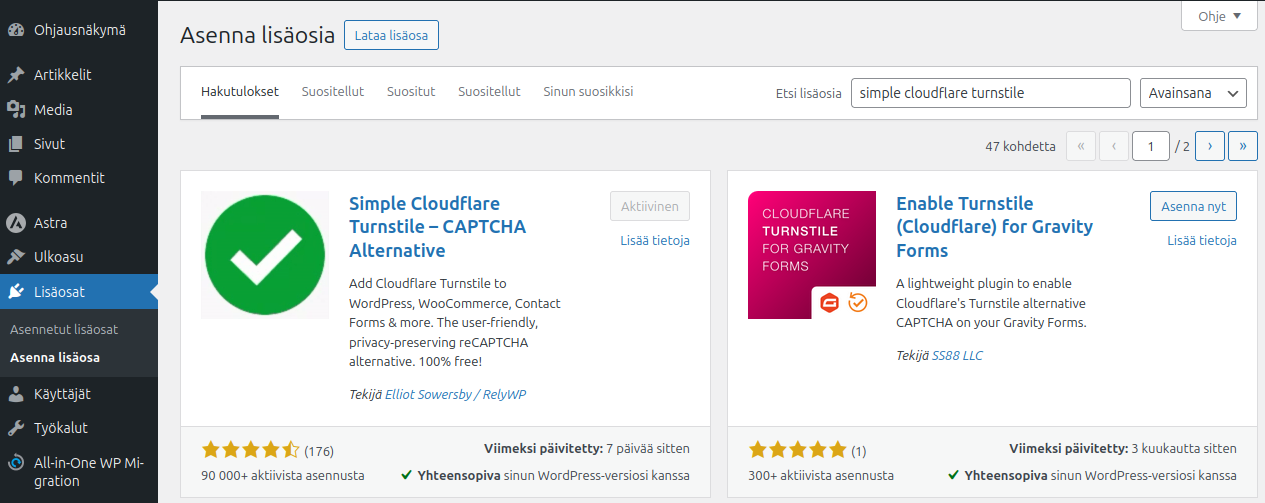Screen dimensions: 1265x503
Task: Click the "47 kohdetta" result count
Action: (x=1020, y=146)
